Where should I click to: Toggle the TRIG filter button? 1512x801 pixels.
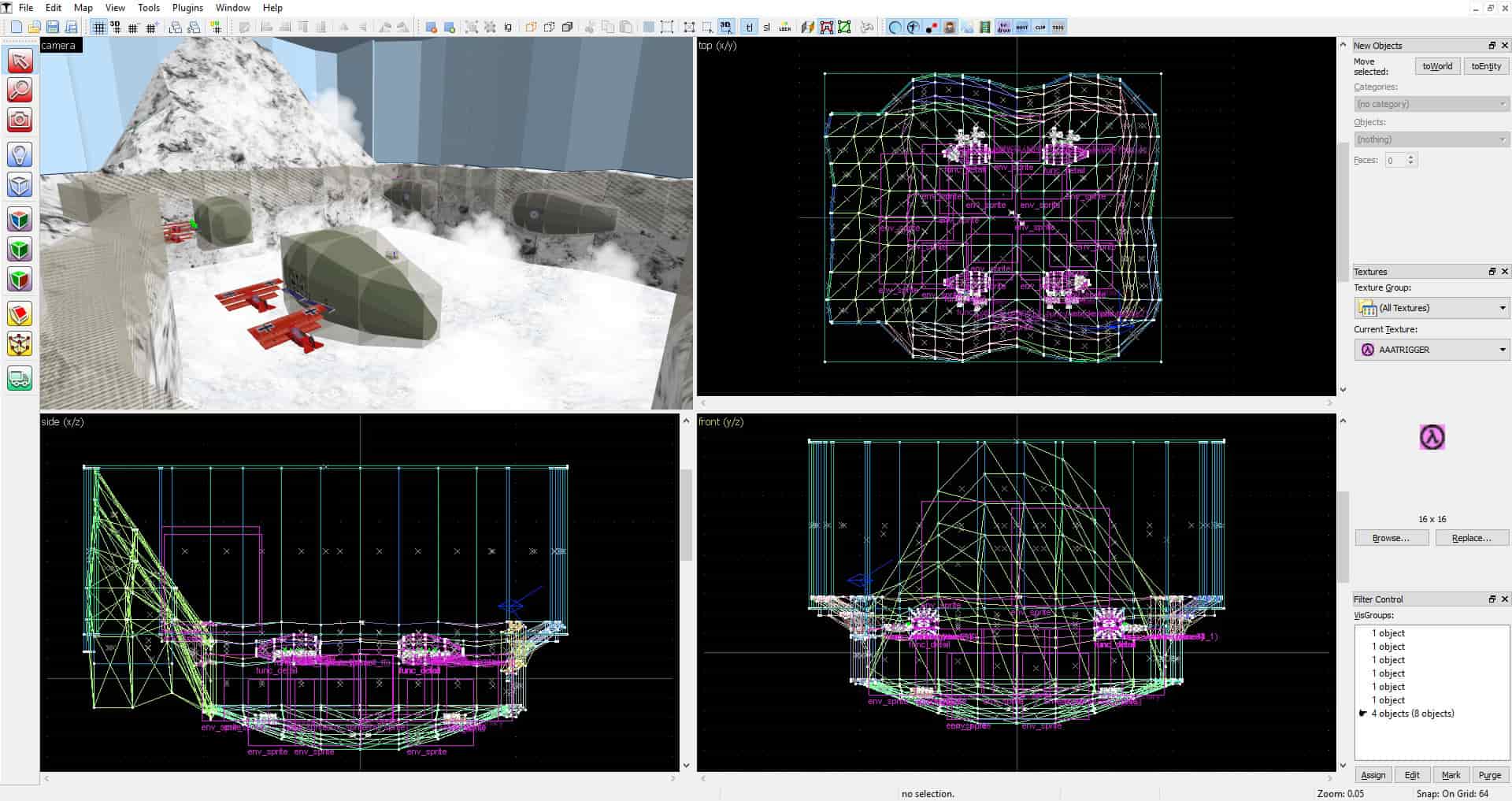coord(1058,28)
